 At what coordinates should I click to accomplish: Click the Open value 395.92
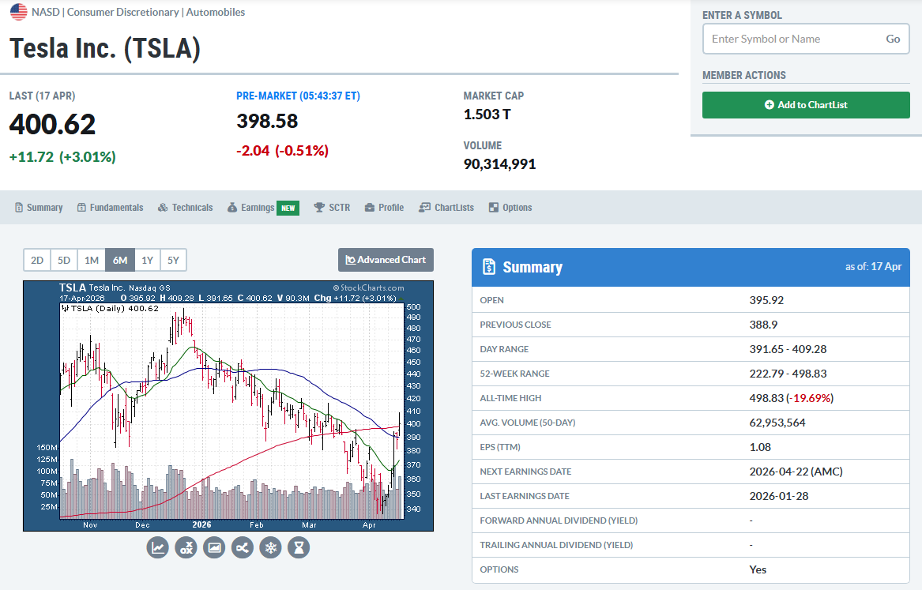point(766,300)
